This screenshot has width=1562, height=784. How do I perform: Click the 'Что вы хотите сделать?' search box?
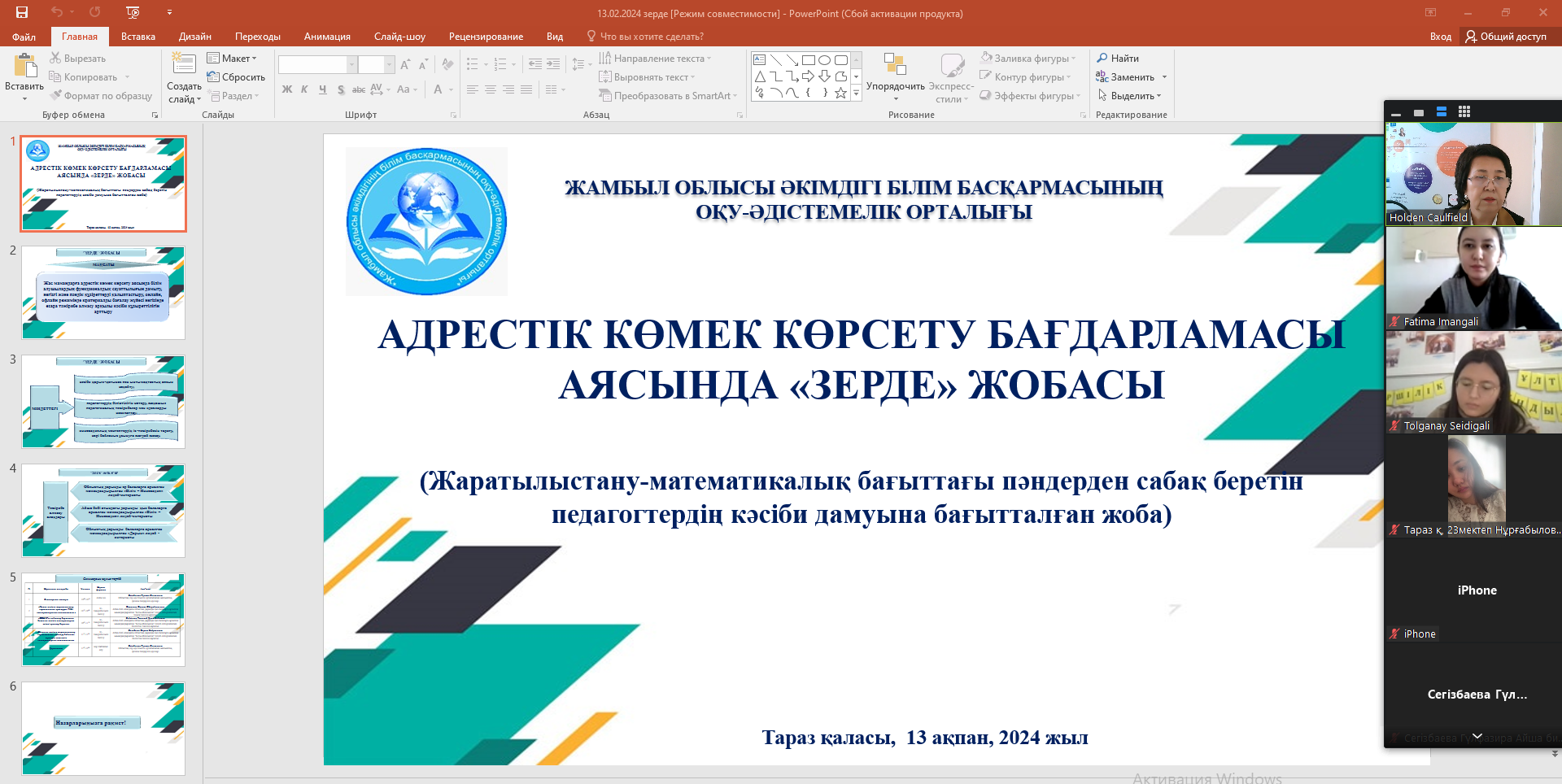point(646,37)
